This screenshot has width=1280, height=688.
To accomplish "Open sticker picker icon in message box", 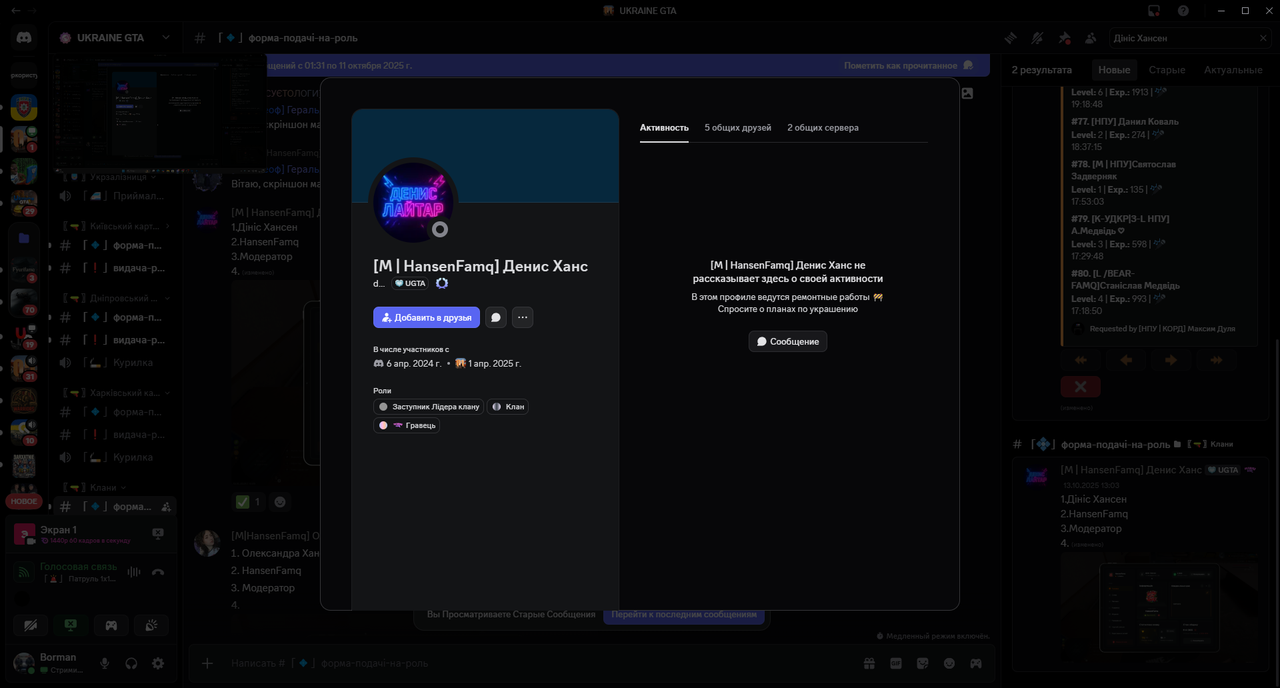I will 923,663.
